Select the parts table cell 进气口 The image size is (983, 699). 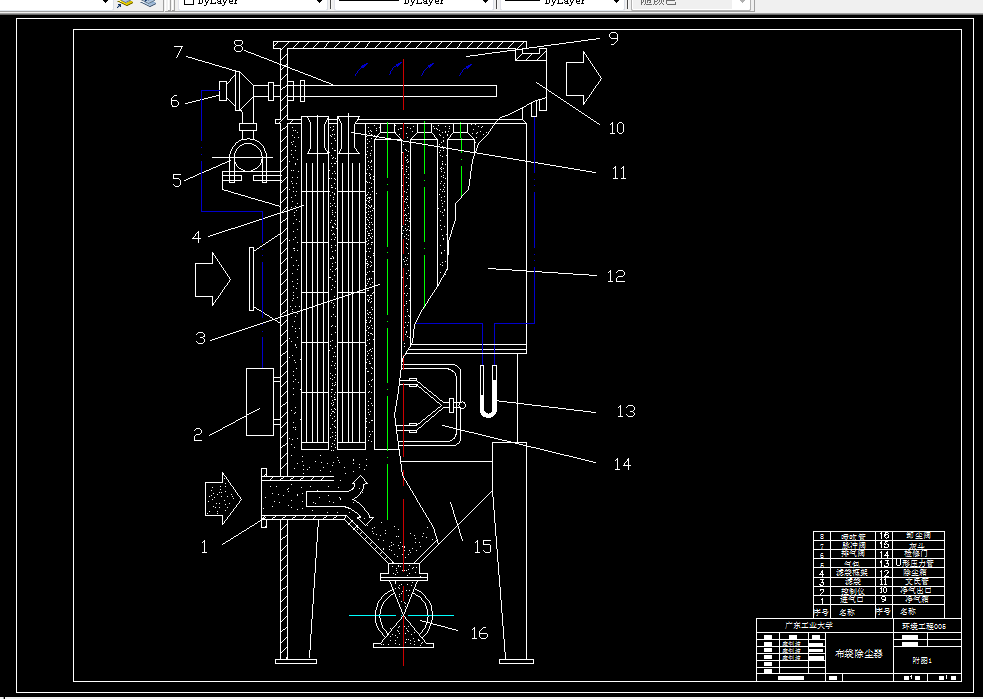(852, 599)
